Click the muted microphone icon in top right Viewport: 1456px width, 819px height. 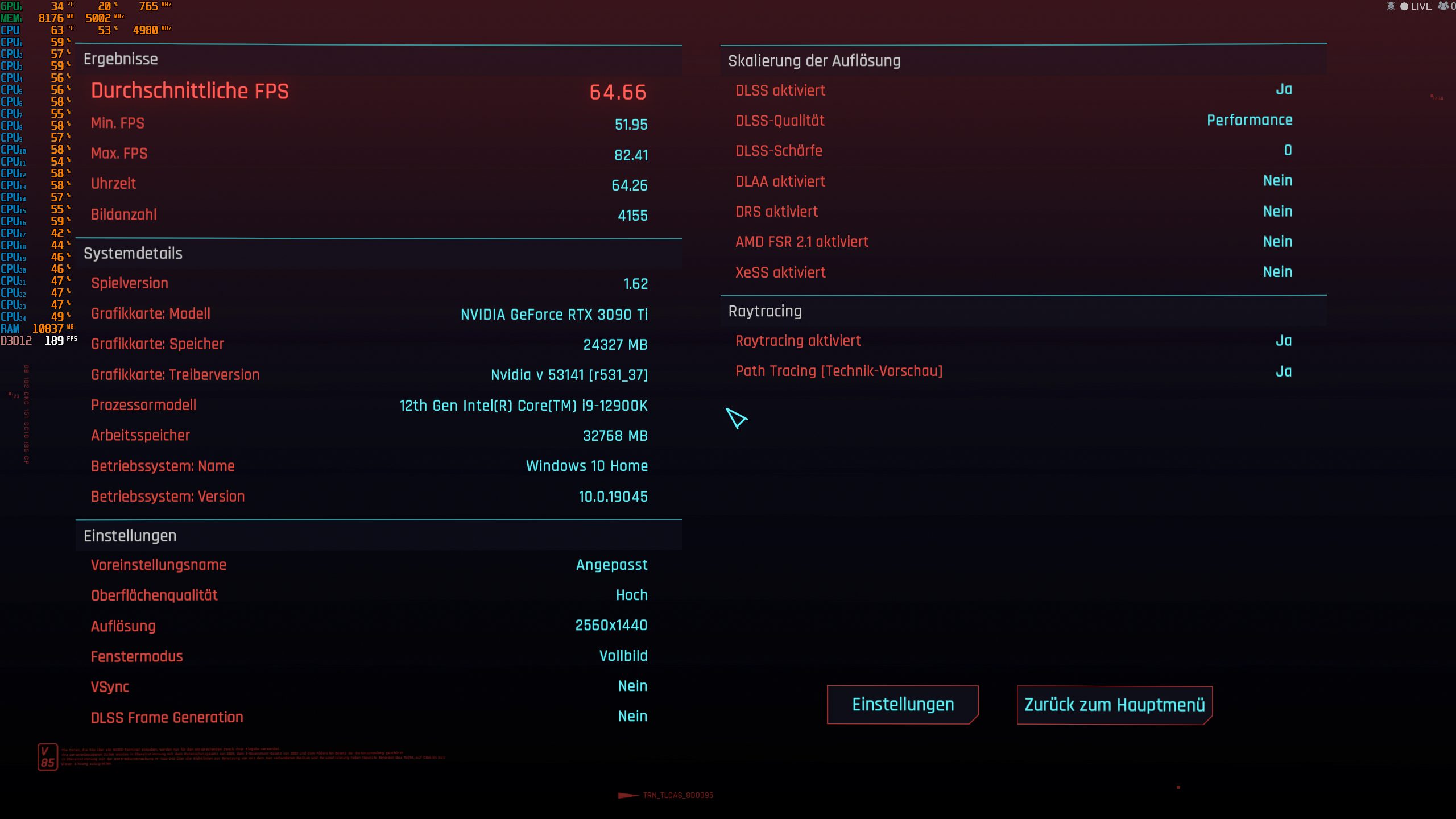tap(1392, 6)
